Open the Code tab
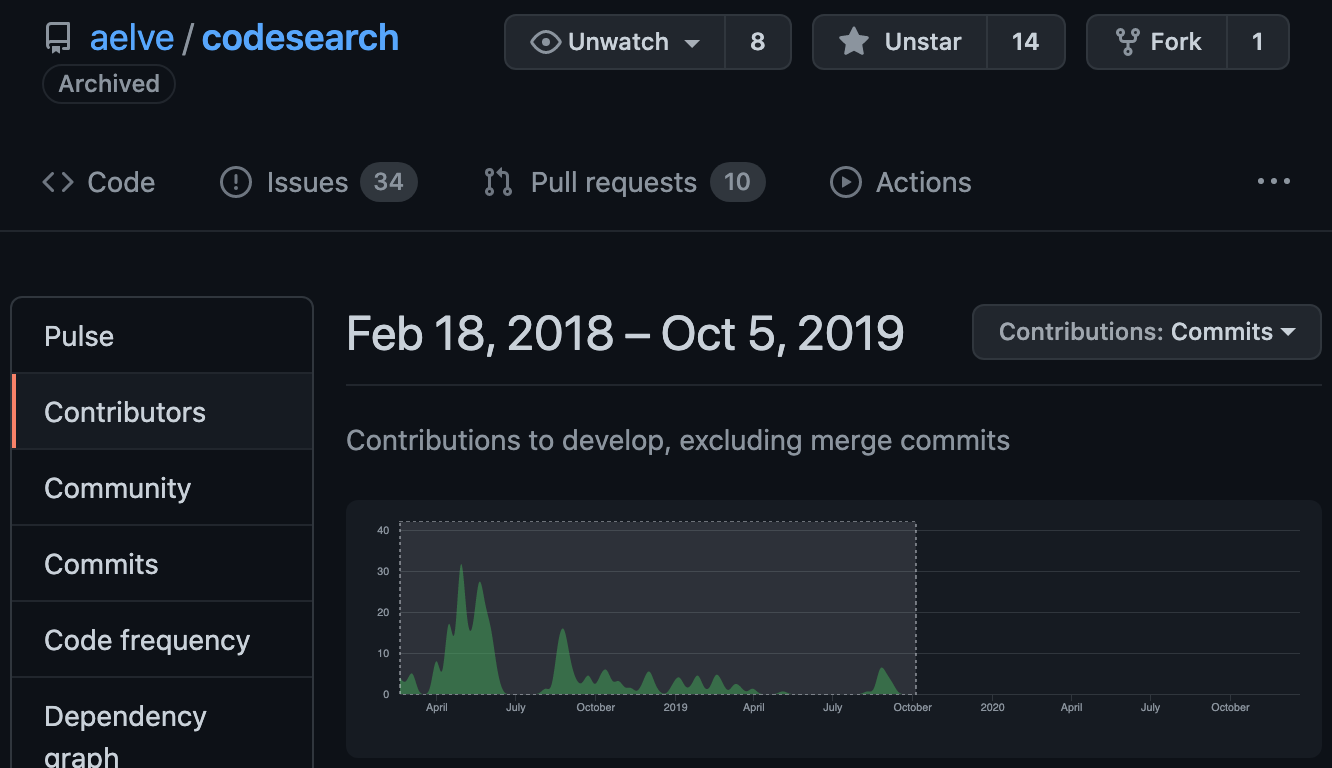This screenshot has width=1332, height=768. tap(99, 182)
